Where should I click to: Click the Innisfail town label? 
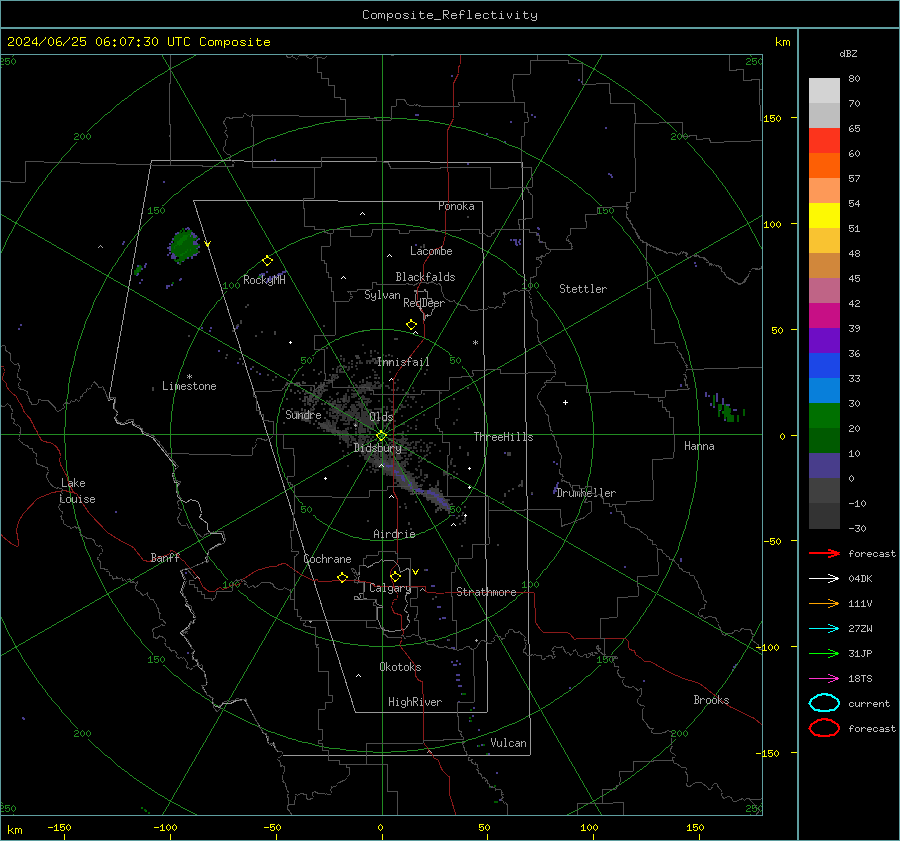[x=403, y=362]
